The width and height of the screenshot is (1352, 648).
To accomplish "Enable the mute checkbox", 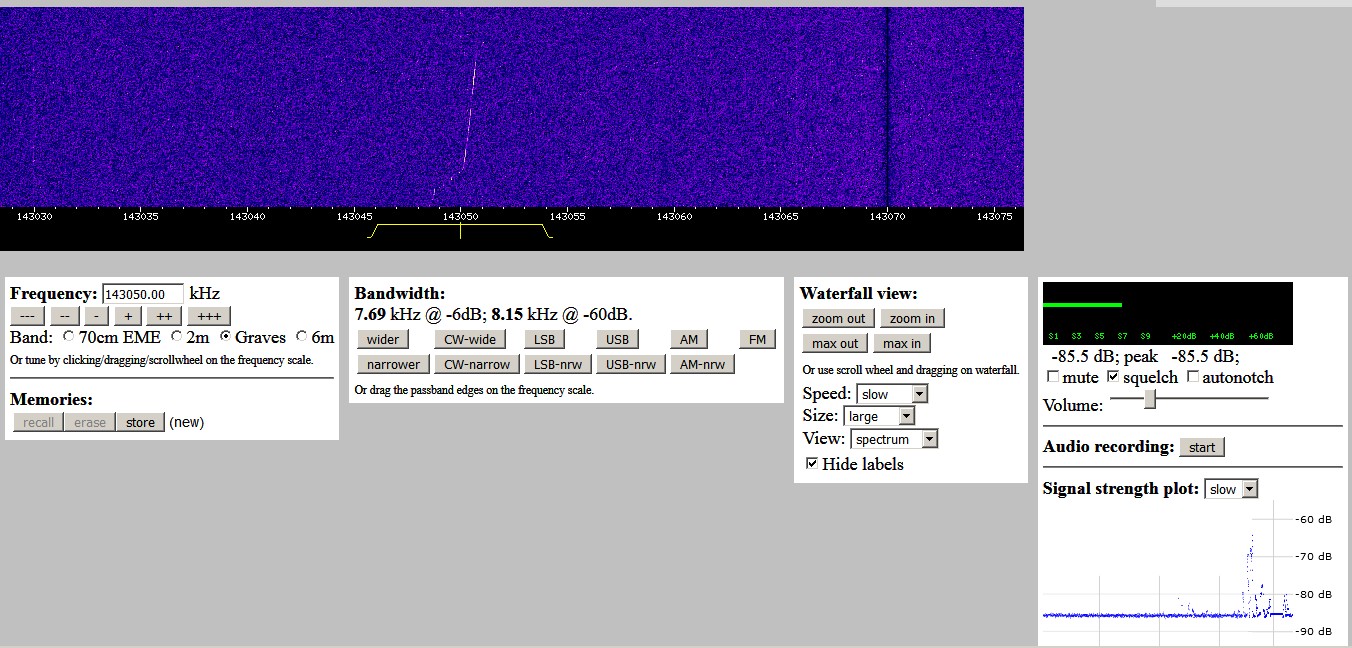I will click(1053, 377).
